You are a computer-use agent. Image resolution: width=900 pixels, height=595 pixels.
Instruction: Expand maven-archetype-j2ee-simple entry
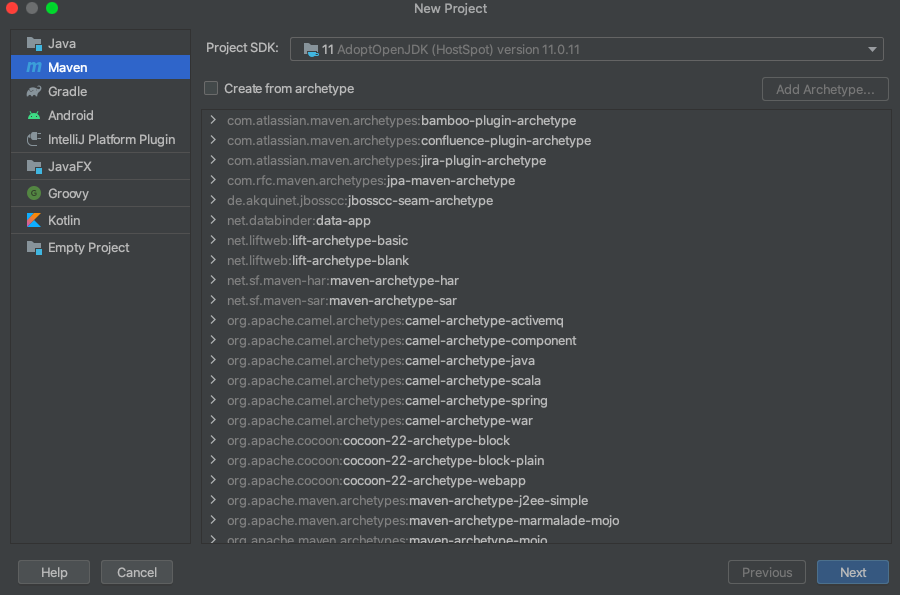click(x=213, y=500)
